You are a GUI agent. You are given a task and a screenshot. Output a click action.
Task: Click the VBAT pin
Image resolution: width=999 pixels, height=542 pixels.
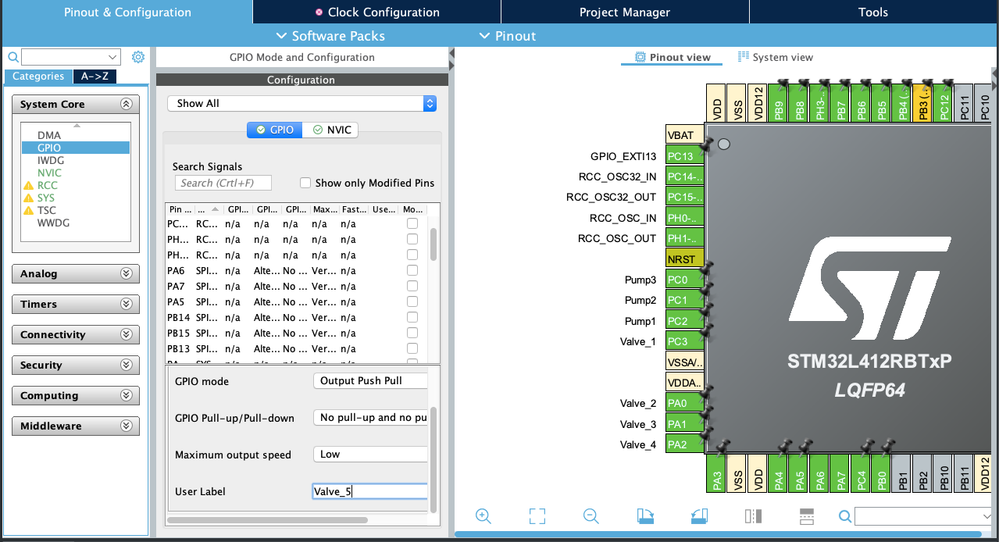[x=684, y=135]
